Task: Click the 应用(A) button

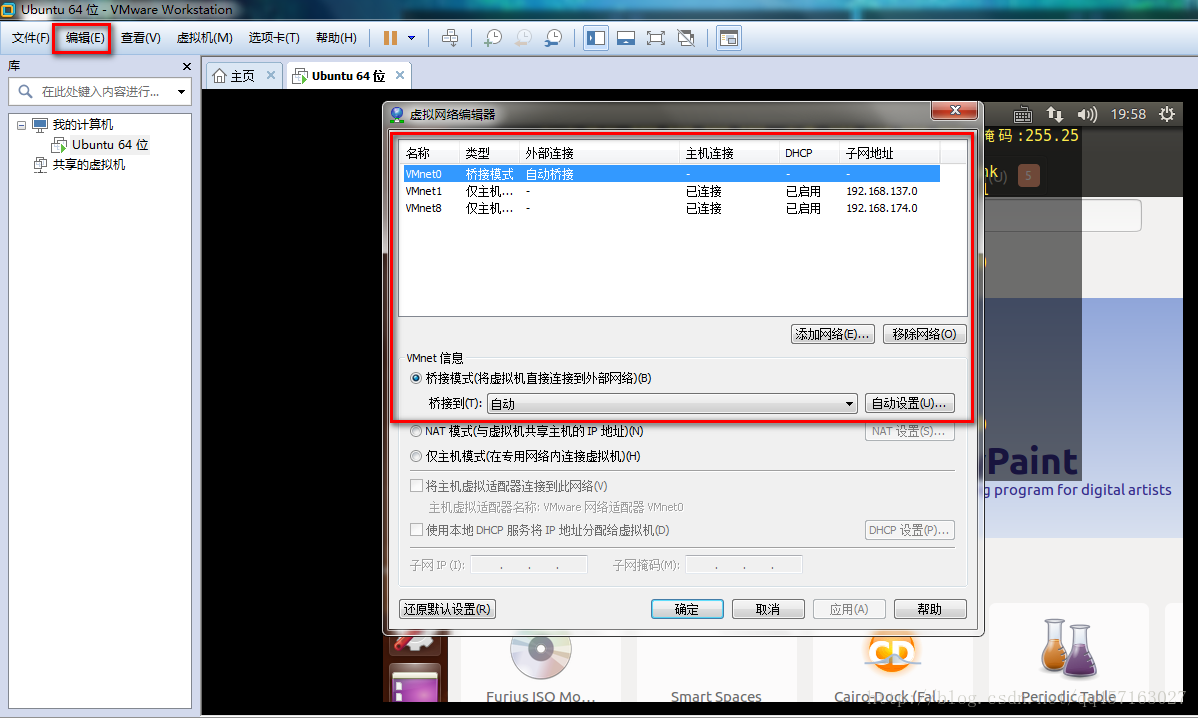Action: 849,609
